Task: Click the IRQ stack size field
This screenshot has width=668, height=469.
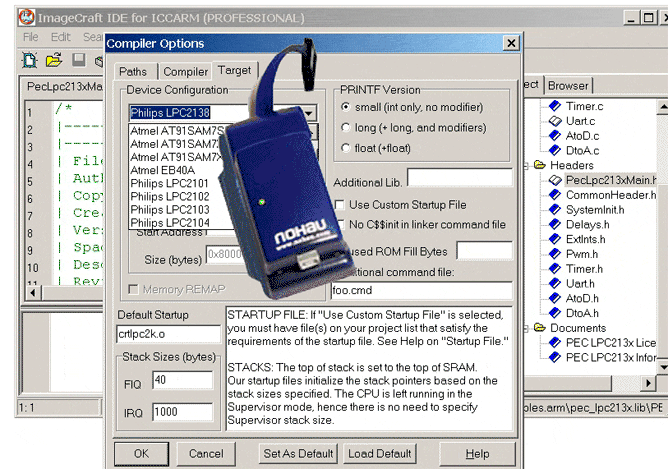Action: [x=182, y=412]
